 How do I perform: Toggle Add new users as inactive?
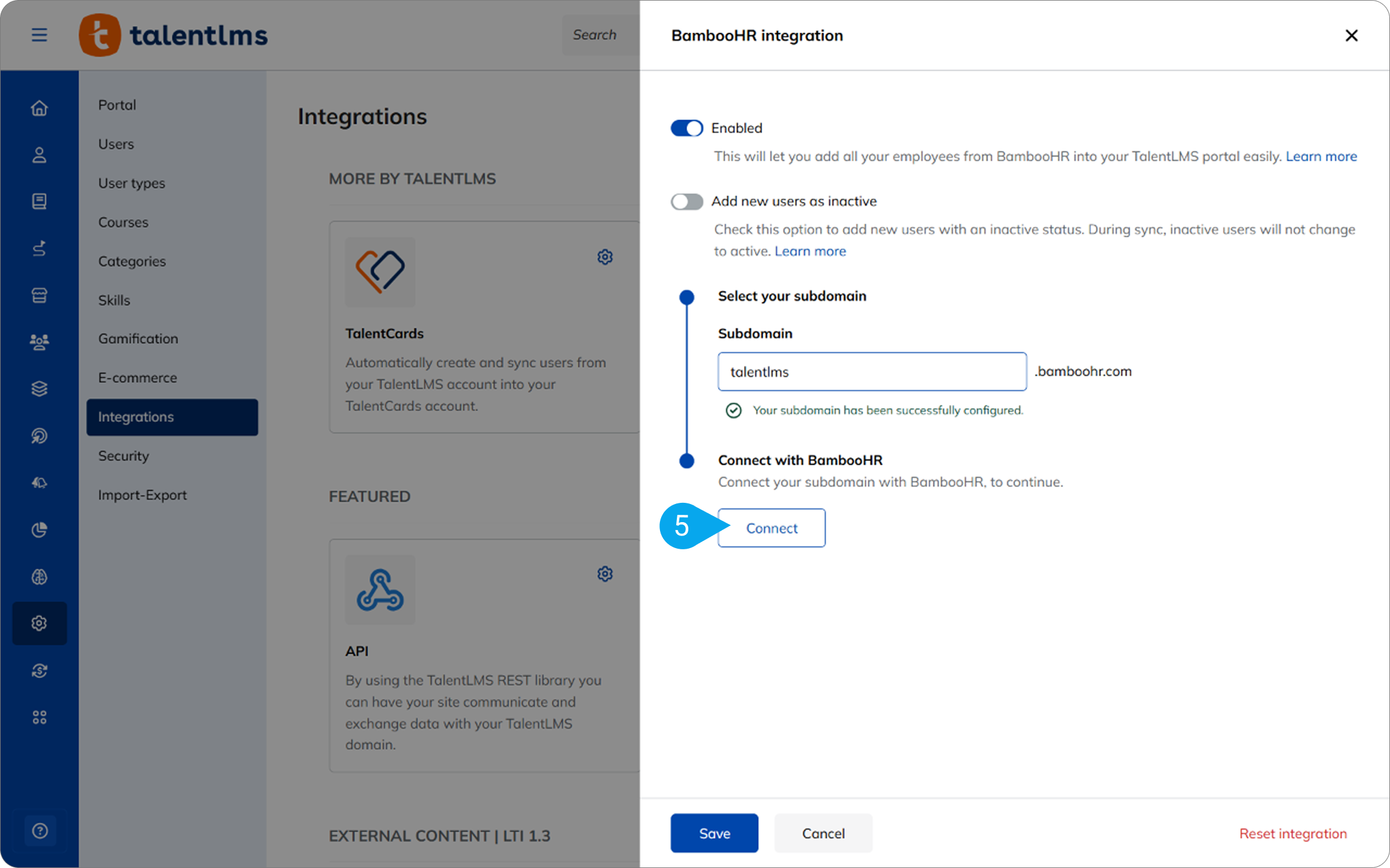pyautogui.click(x=687, y=202)
